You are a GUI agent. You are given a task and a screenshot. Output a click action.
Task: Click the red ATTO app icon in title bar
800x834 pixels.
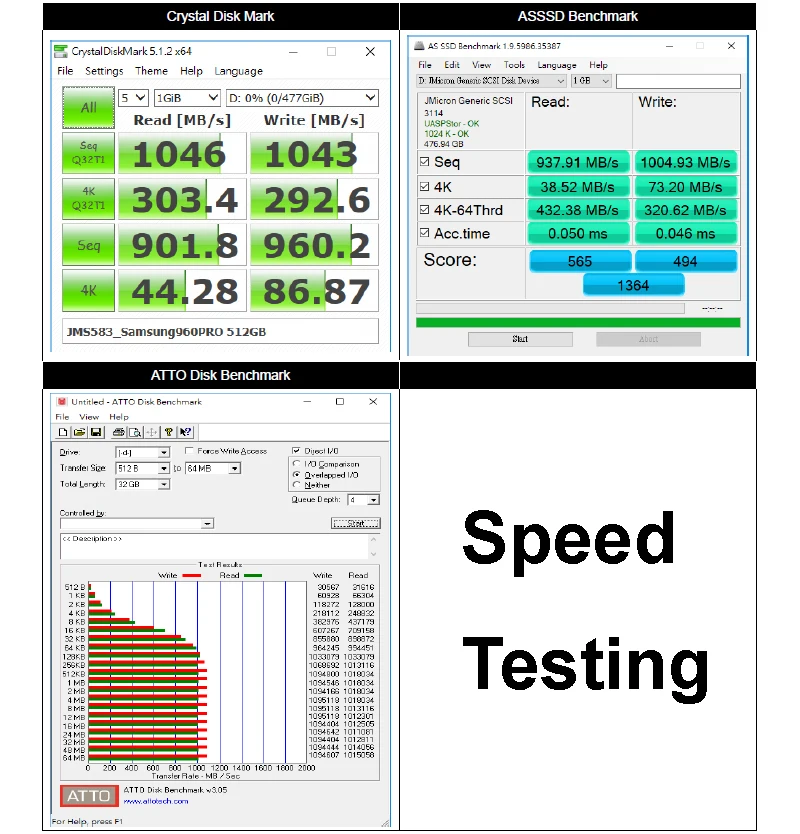(62, 402)
